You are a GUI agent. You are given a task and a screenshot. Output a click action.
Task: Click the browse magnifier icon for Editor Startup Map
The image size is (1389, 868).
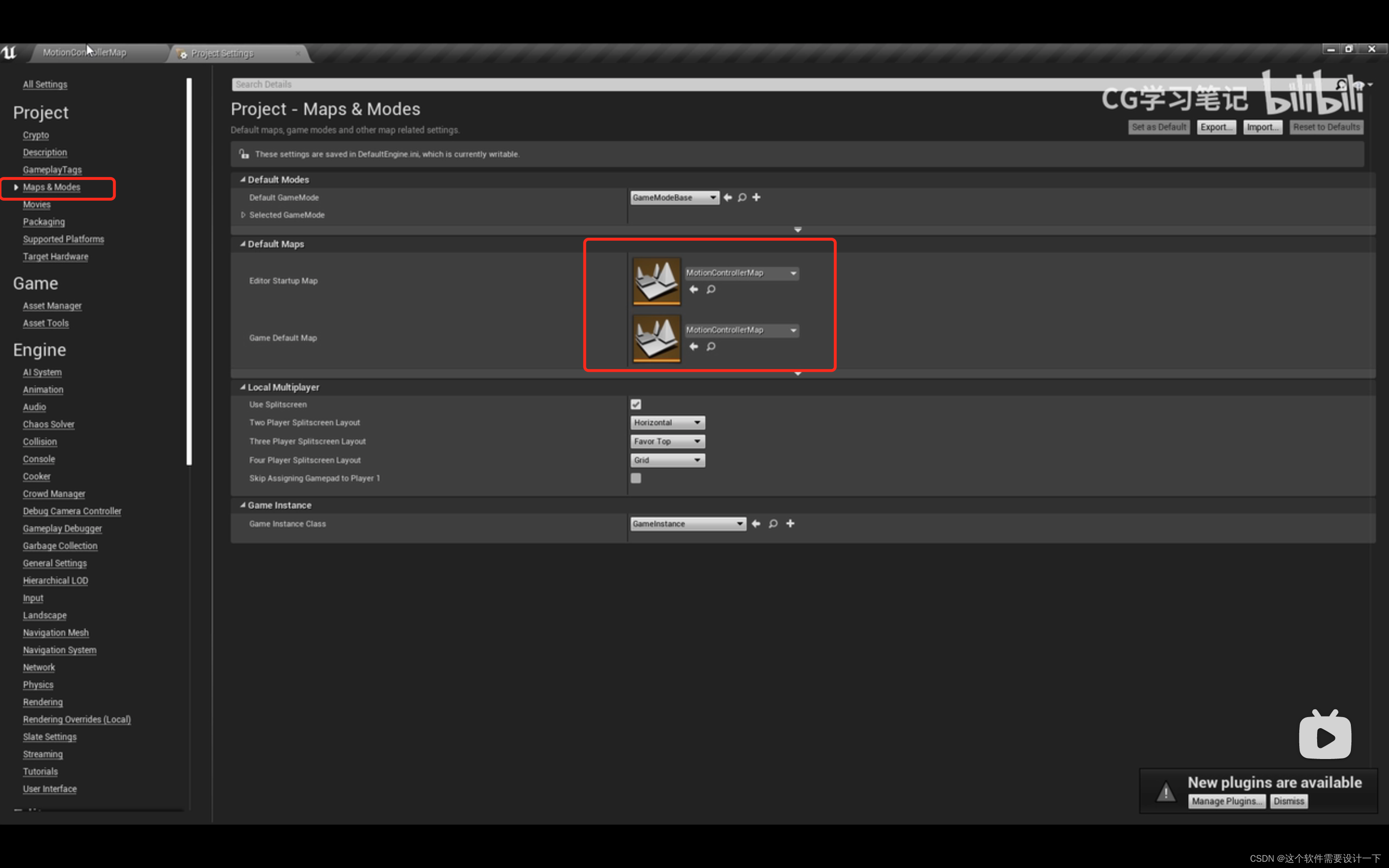click(710, 289)
